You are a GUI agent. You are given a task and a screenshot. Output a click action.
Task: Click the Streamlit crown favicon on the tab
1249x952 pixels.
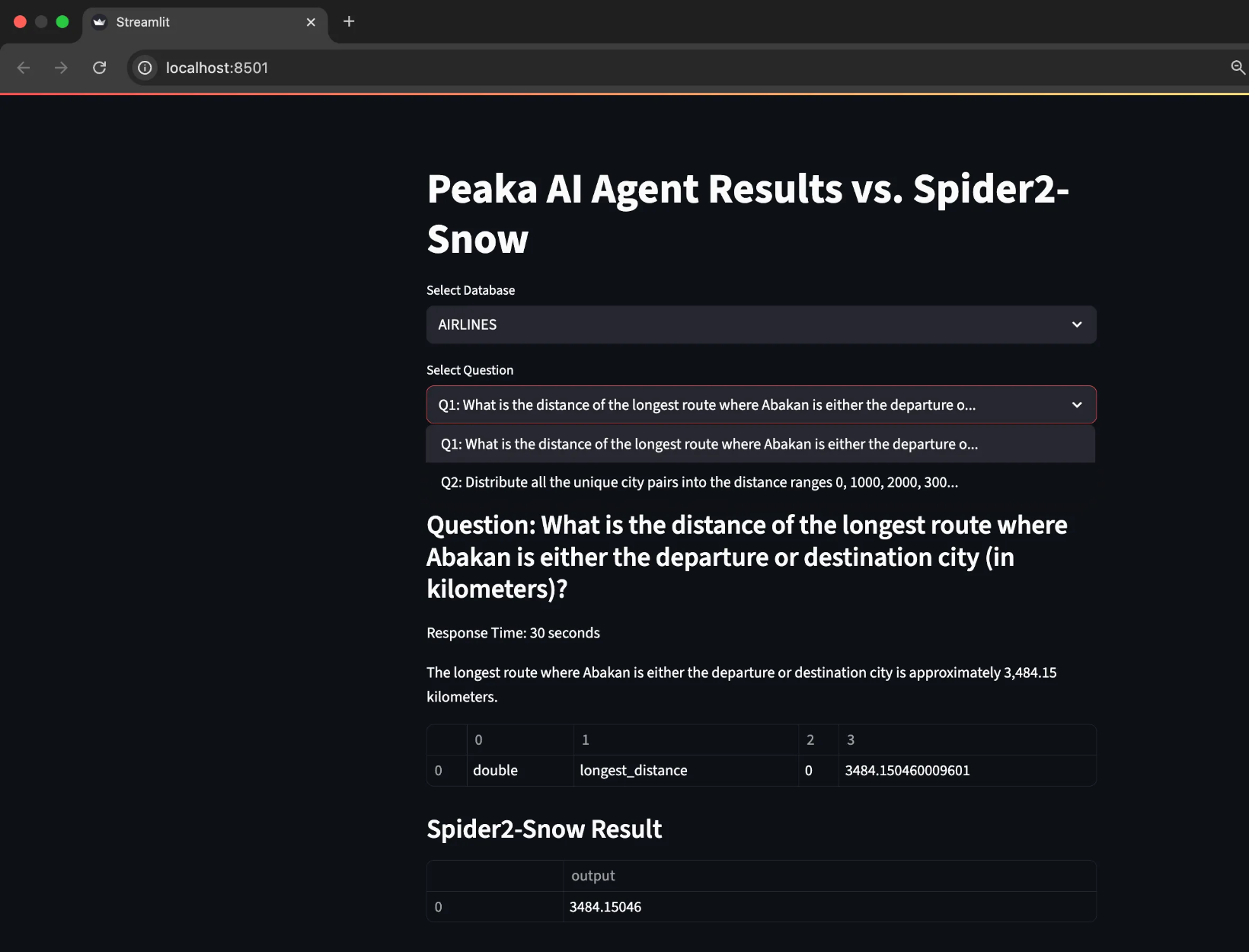click(99, 22)
